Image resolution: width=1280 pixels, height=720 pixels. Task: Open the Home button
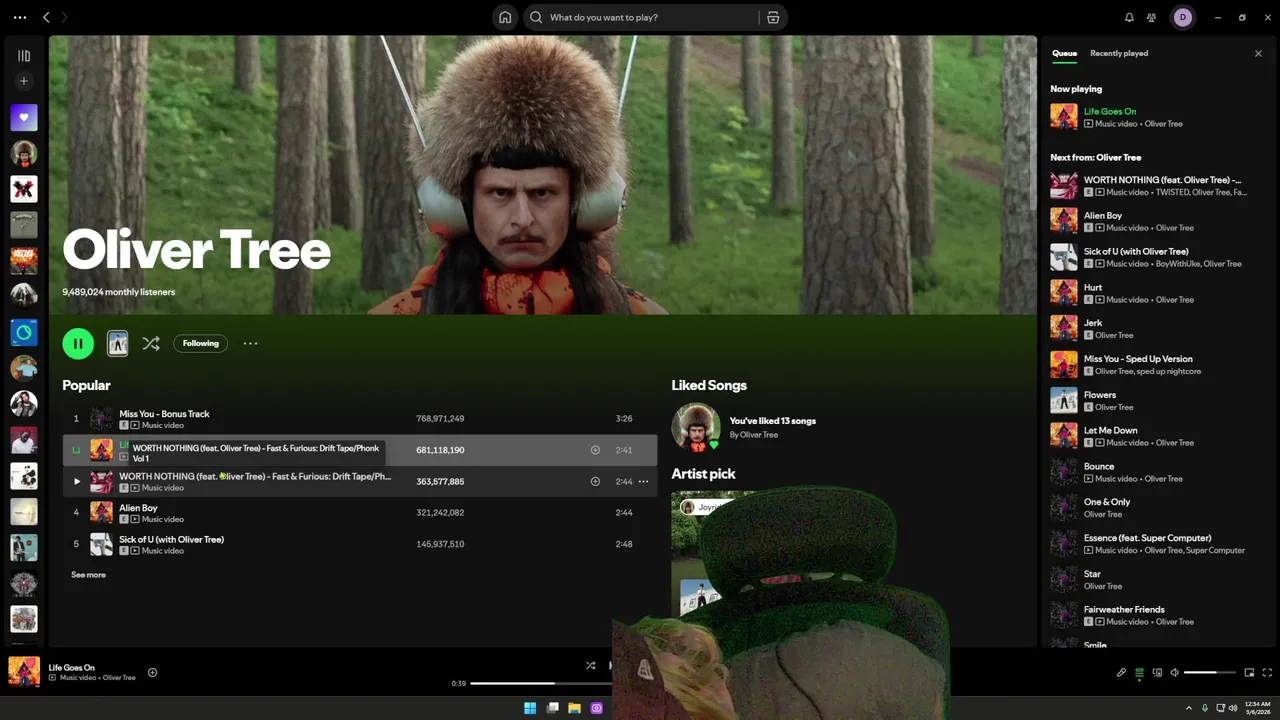[505, 17]
